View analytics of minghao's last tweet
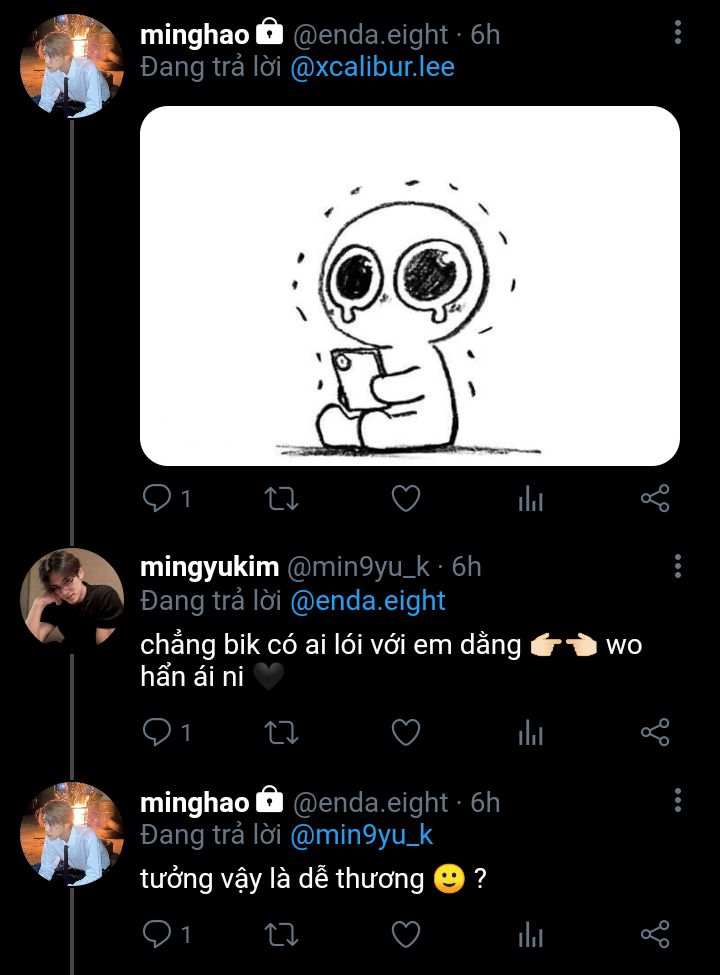Screen dimensions: 720x975 pos(530,935)
